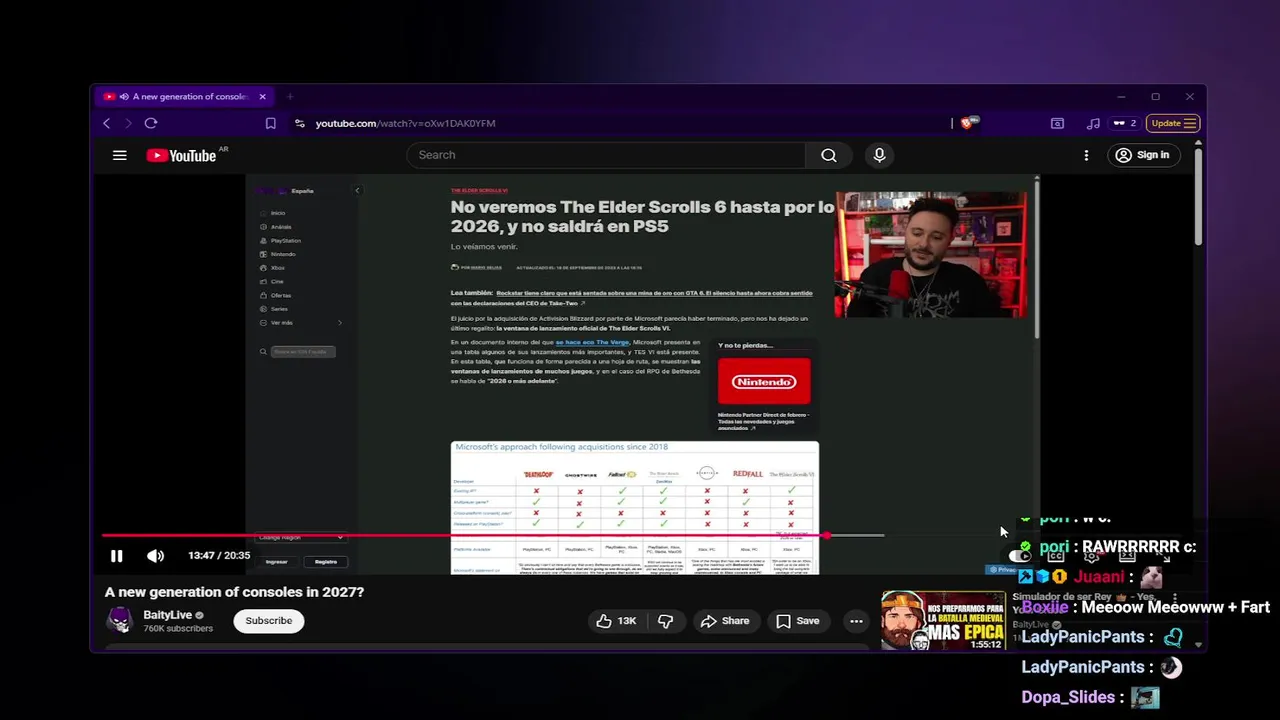Bookmark this page with bookmark icon

[x=270, y=123]
